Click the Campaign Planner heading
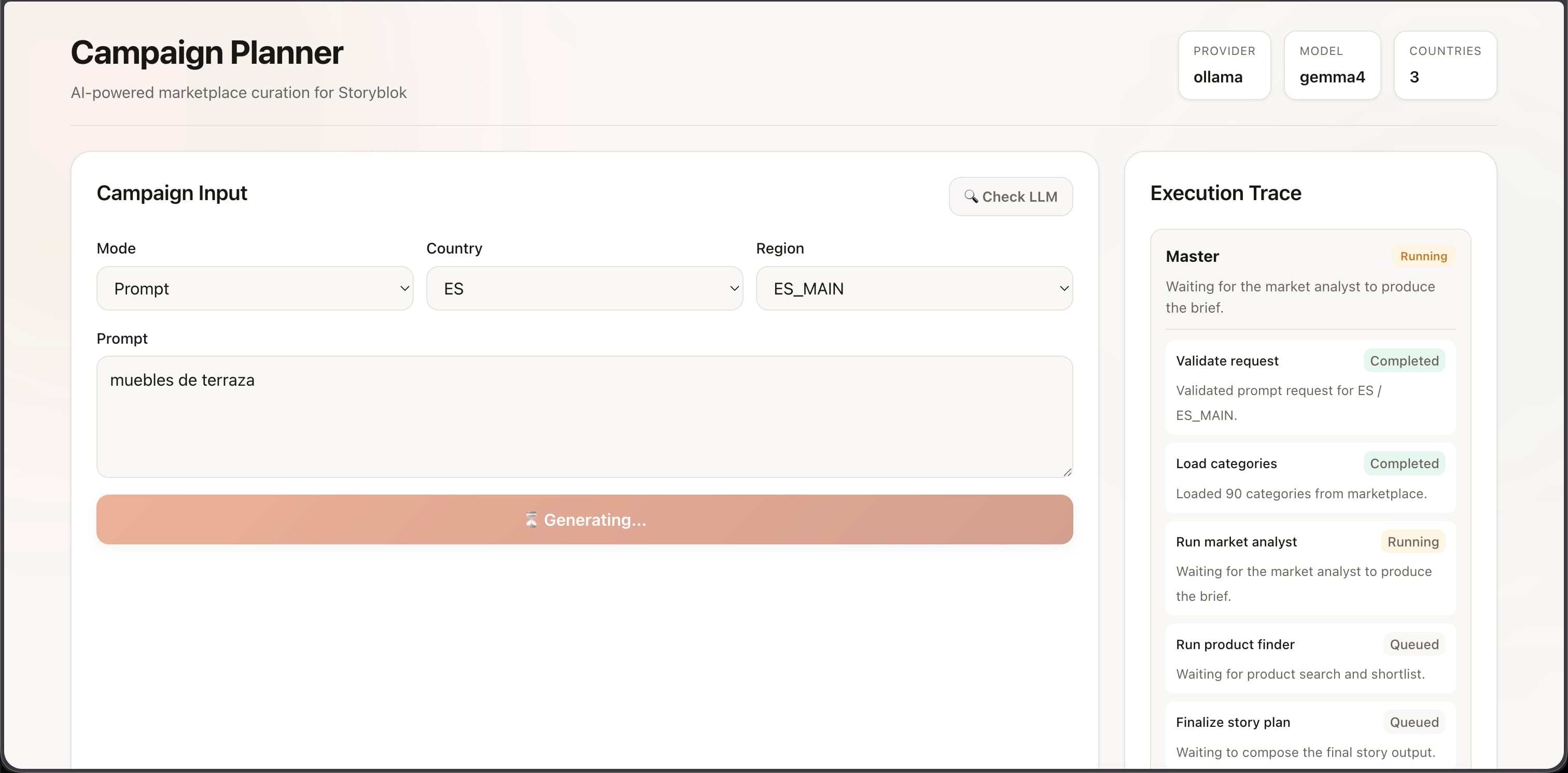 (x=207, y=52)
